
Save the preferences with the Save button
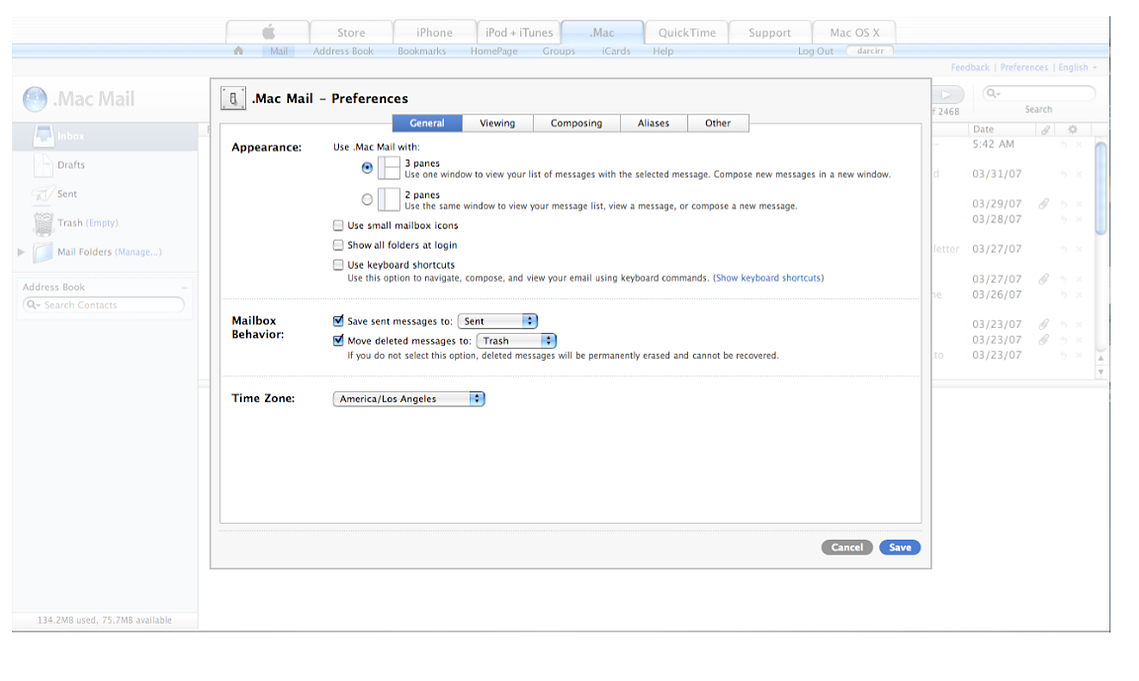(900, 547)
